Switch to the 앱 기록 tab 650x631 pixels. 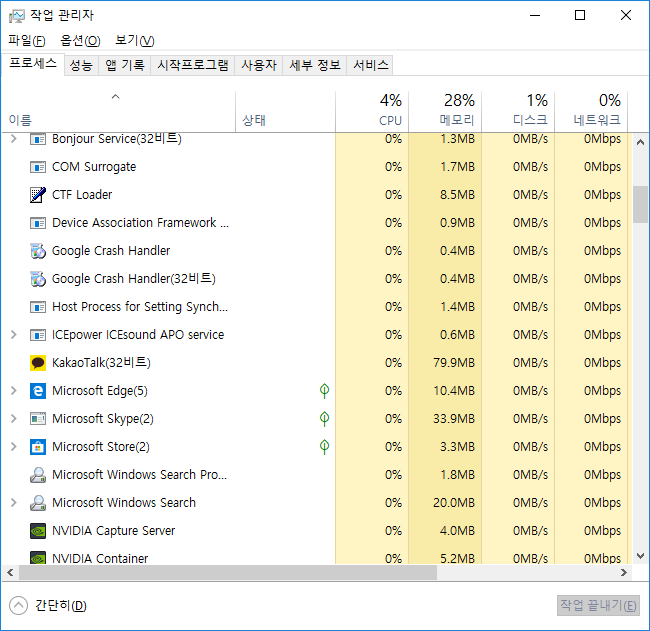(125, 66)
